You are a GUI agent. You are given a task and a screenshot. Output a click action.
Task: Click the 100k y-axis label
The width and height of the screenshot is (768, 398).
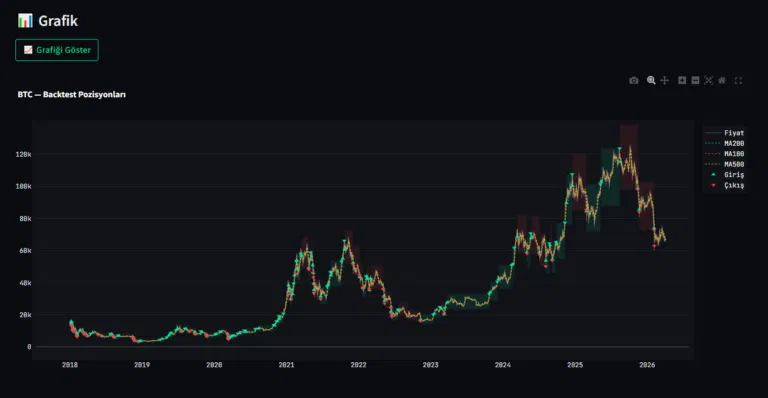click(23, 187)
